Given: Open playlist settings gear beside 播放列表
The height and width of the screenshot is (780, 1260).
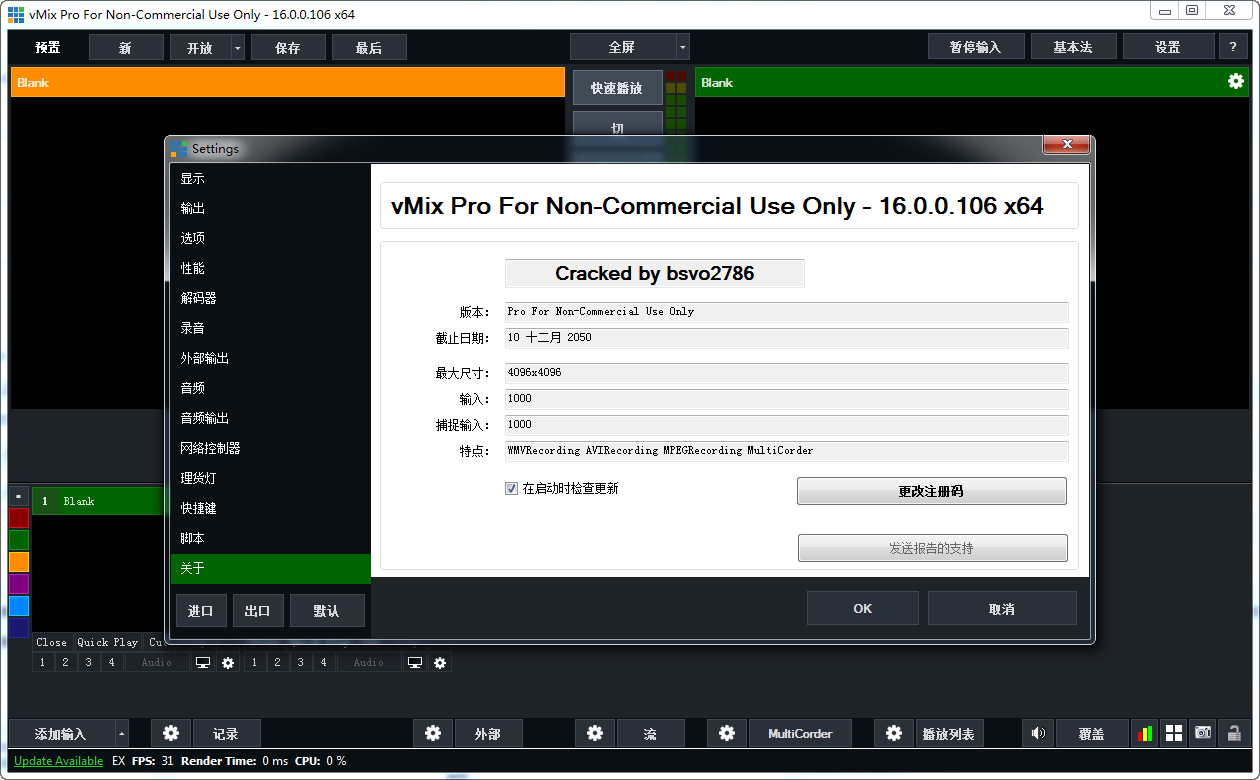Looking at the screenshot, I should (894, 733).
